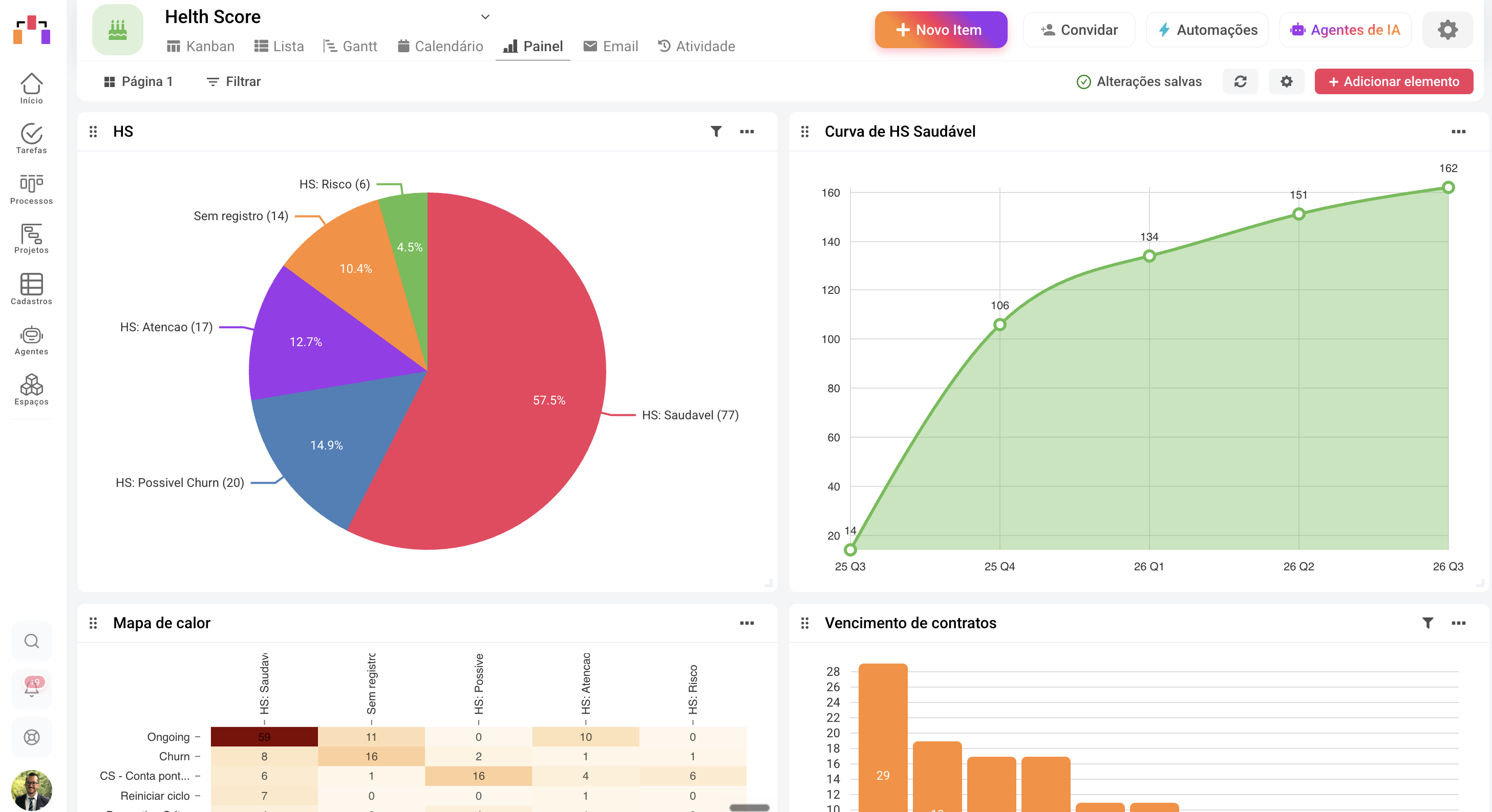Click the app logo at top left
The image size is (1492, 812).
[32, 30]
